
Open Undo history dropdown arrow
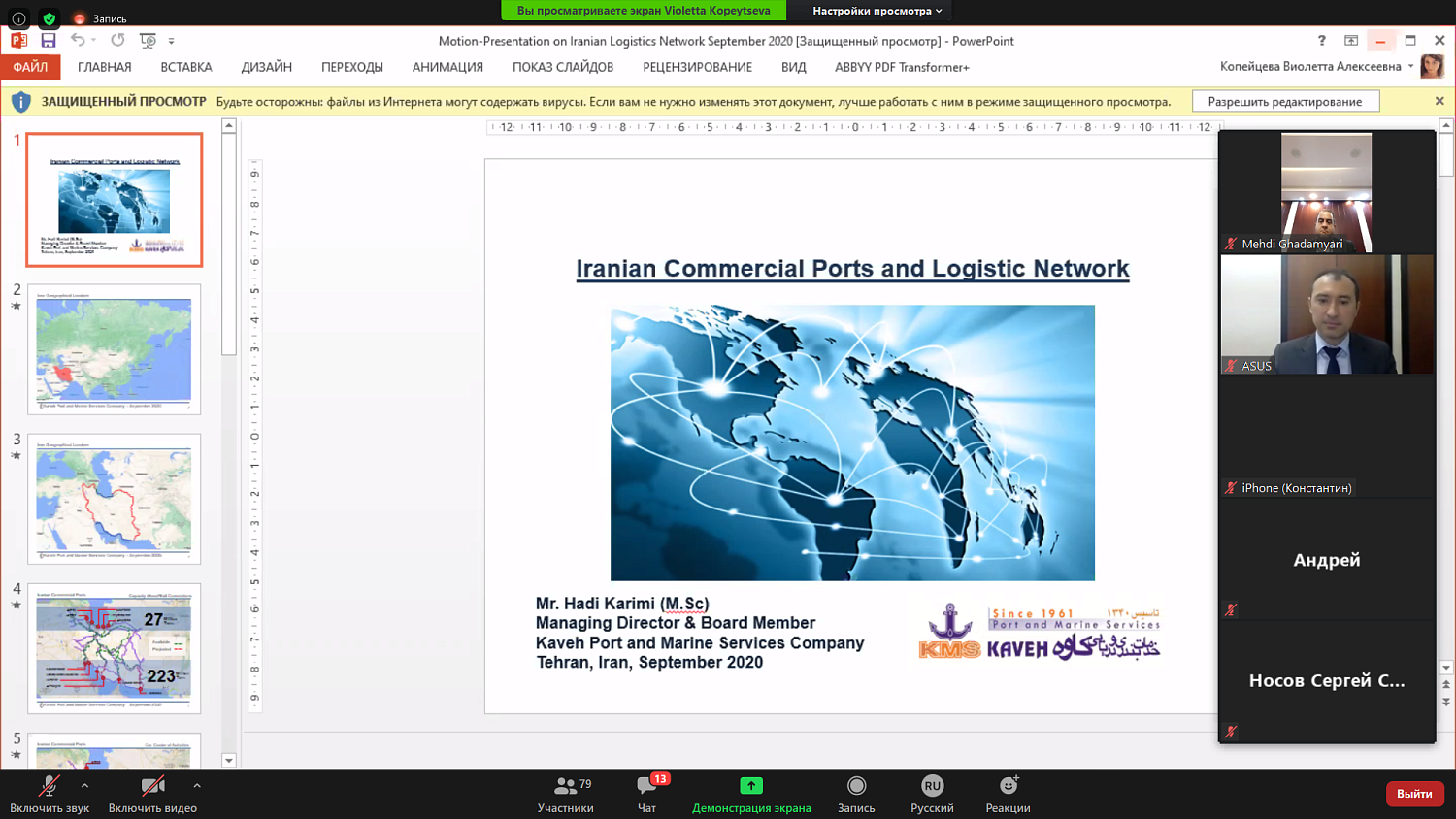click(x=94, y=41)
